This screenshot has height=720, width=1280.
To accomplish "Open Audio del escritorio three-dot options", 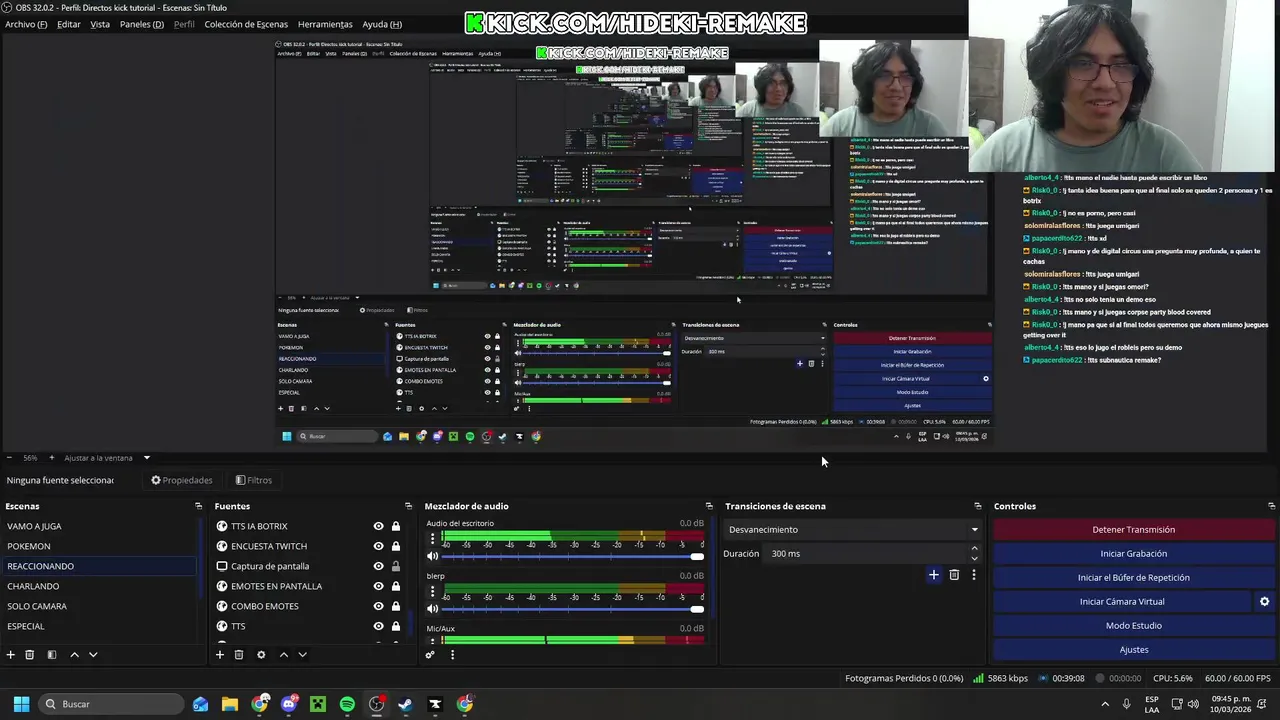I will (x=432, y=539).
